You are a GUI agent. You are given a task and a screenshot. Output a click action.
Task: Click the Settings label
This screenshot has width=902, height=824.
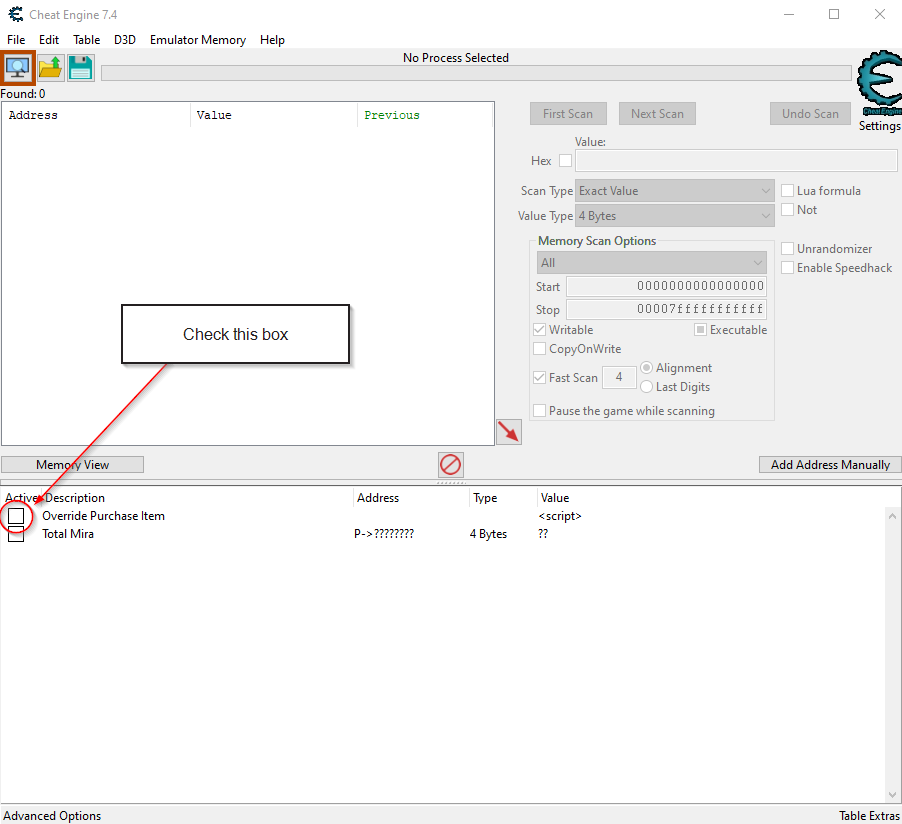[880, 125]
